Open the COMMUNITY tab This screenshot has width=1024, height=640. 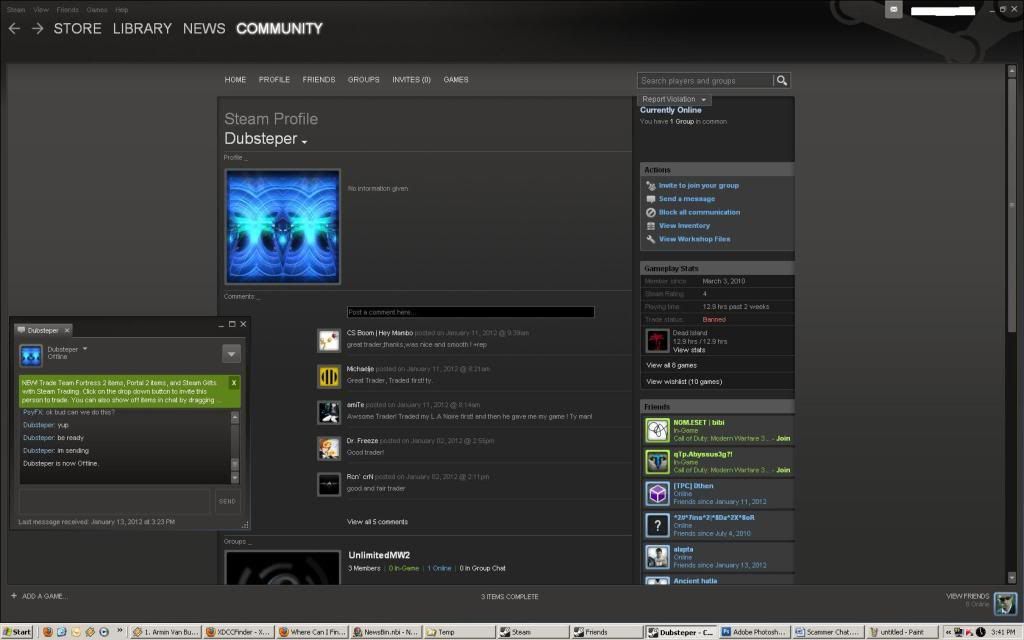click(x=280, y=29)
